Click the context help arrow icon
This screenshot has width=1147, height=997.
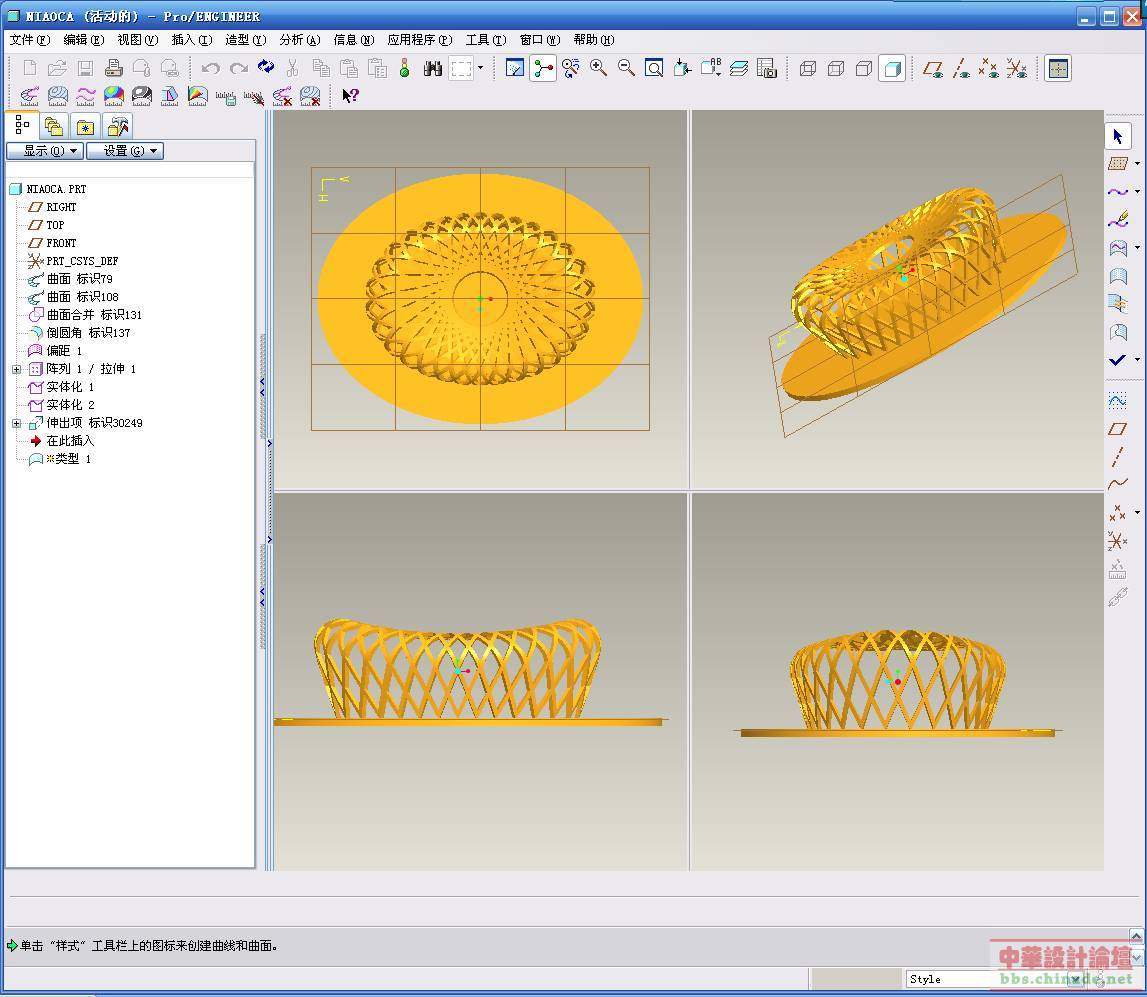point(349,96)
